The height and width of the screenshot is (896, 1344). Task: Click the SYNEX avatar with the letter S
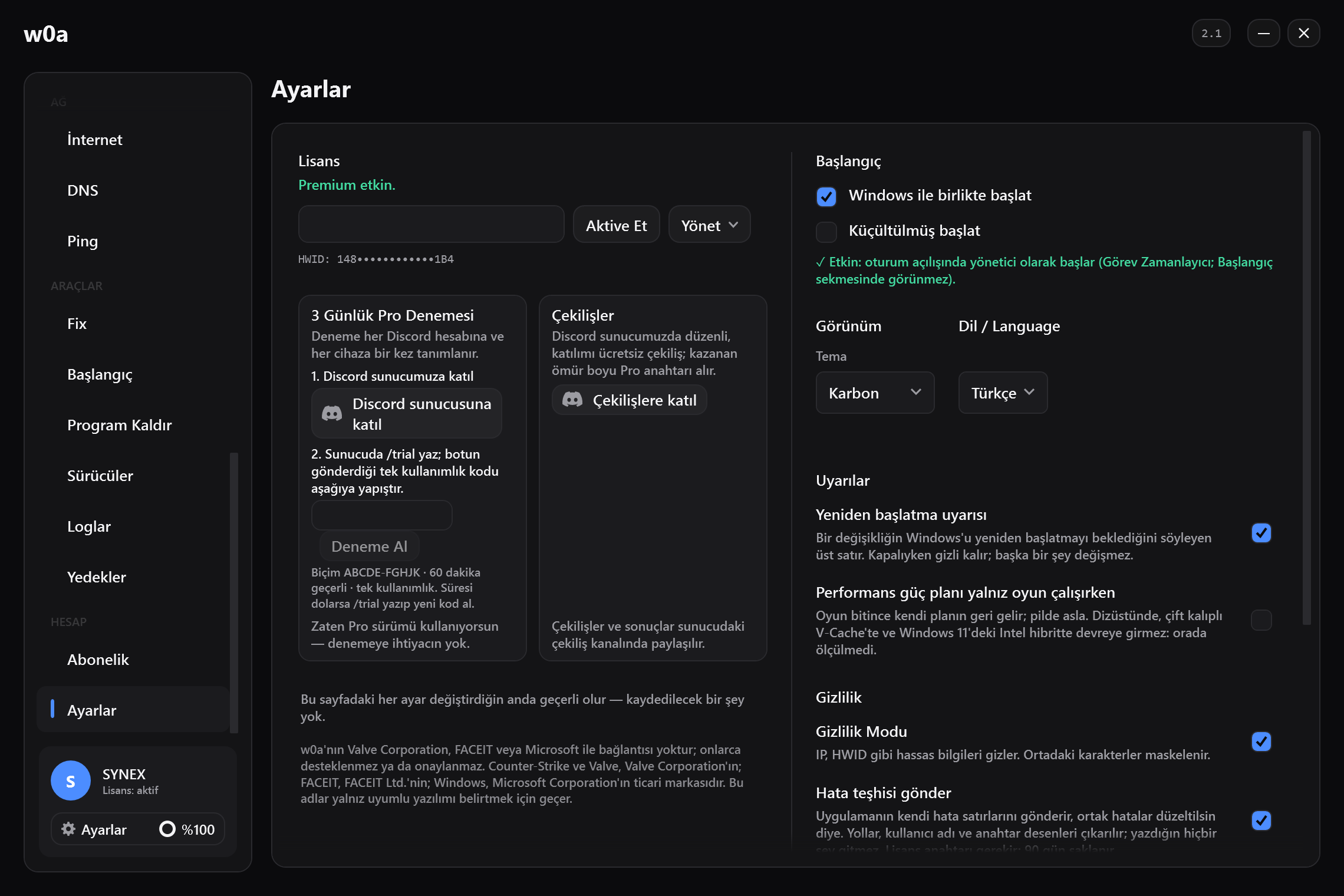[71, 780]
